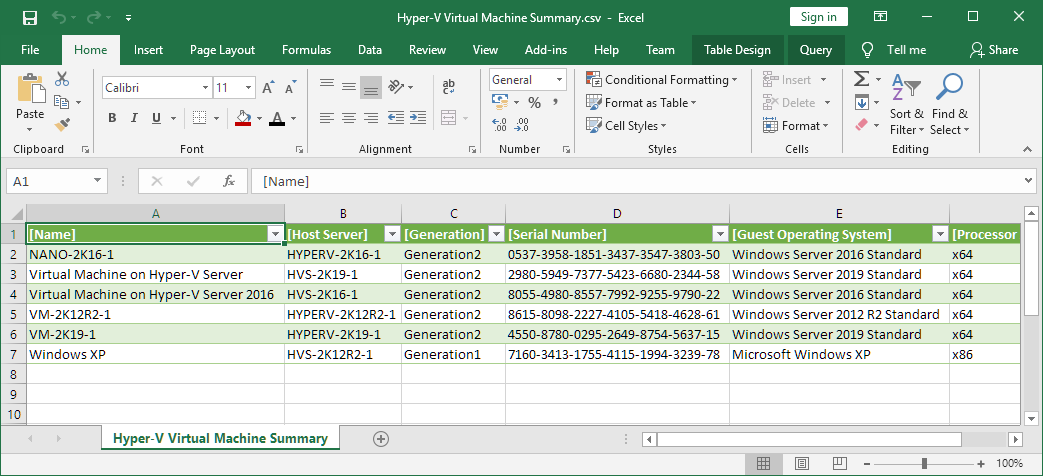The image size is (1043, 476).
Task: Click the Tell me search box
Action: coord(895,50)
